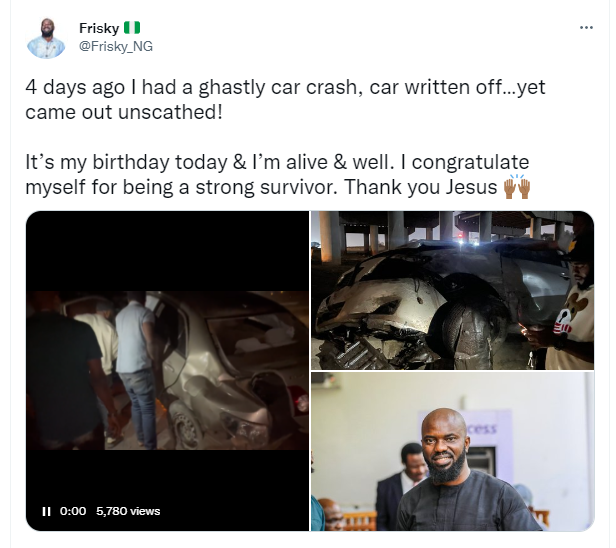The width and height of the screenshot is (616, 548).
Task: Click the 0:00 video timestamp
Action: [x=73, y=511]
